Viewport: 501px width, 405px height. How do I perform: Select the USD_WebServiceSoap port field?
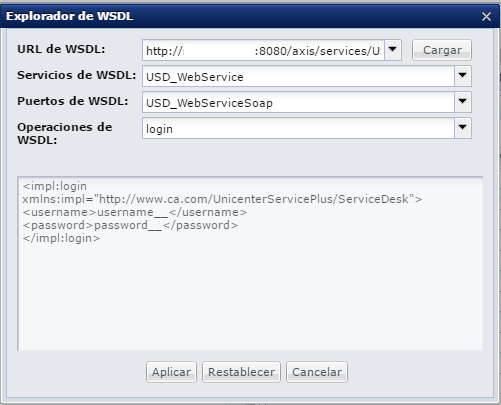point(298,102)
